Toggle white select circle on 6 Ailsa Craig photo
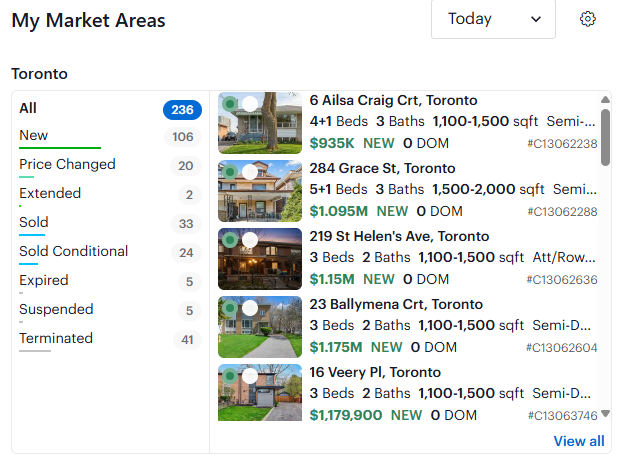 pos(250,104)
